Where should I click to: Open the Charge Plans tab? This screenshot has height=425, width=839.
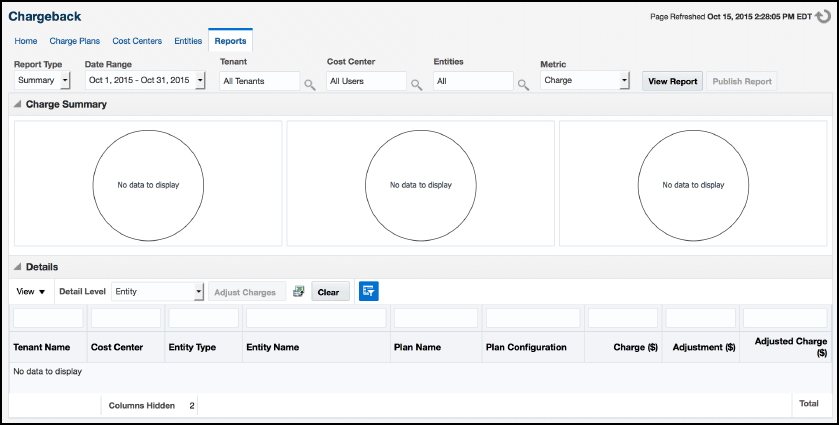[x=74, y=41]
